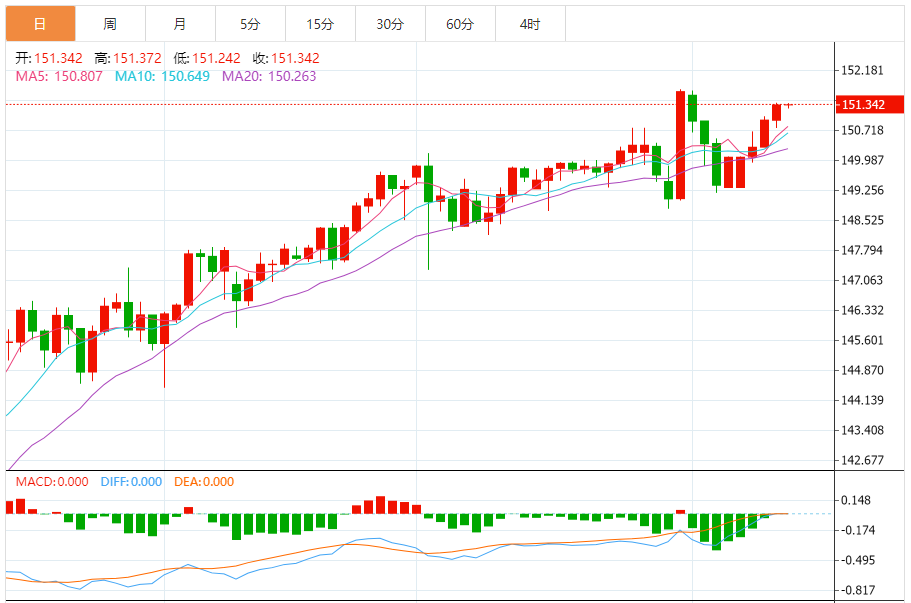This screenshot has width=911, height=603.
Task: Click the 0.148 MACD axis label
Action: click(856, 500)
